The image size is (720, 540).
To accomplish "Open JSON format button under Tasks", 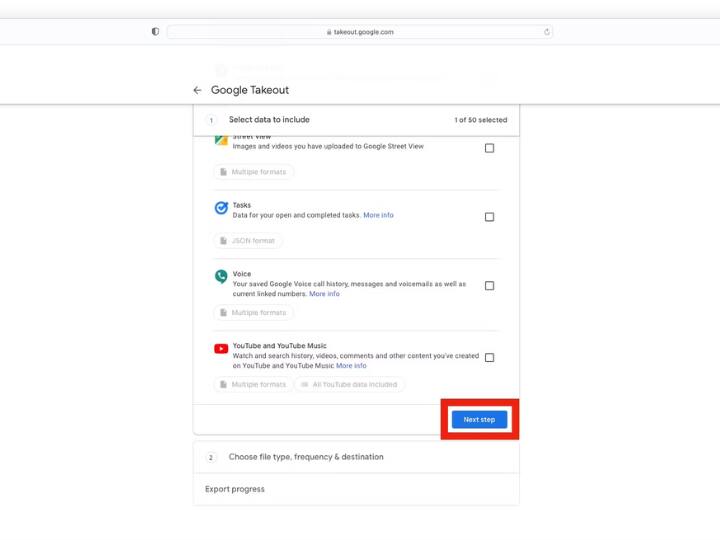I will coord(248,241).
